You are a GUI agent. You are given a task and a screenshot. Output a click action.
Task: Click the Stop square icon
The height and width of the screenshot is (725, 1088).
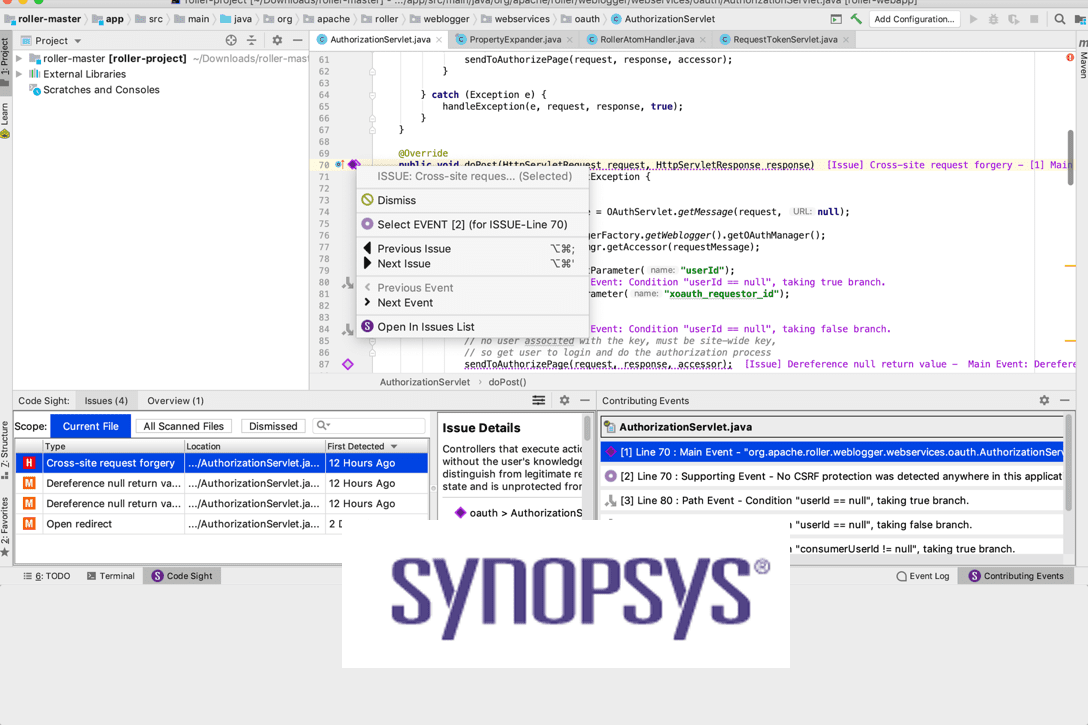click(x=1034, y=19)
